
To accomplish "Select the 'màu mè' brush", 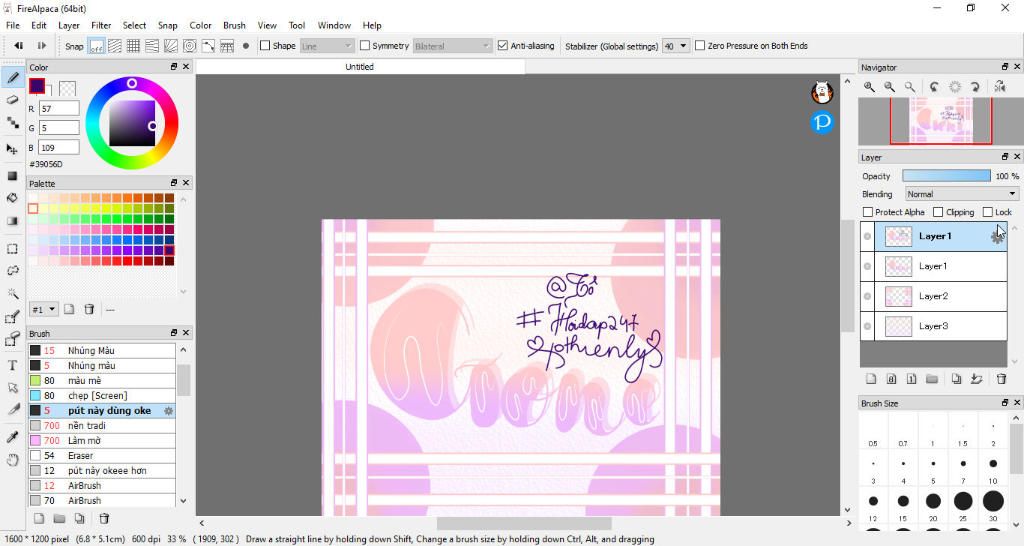I will point(102,381).
